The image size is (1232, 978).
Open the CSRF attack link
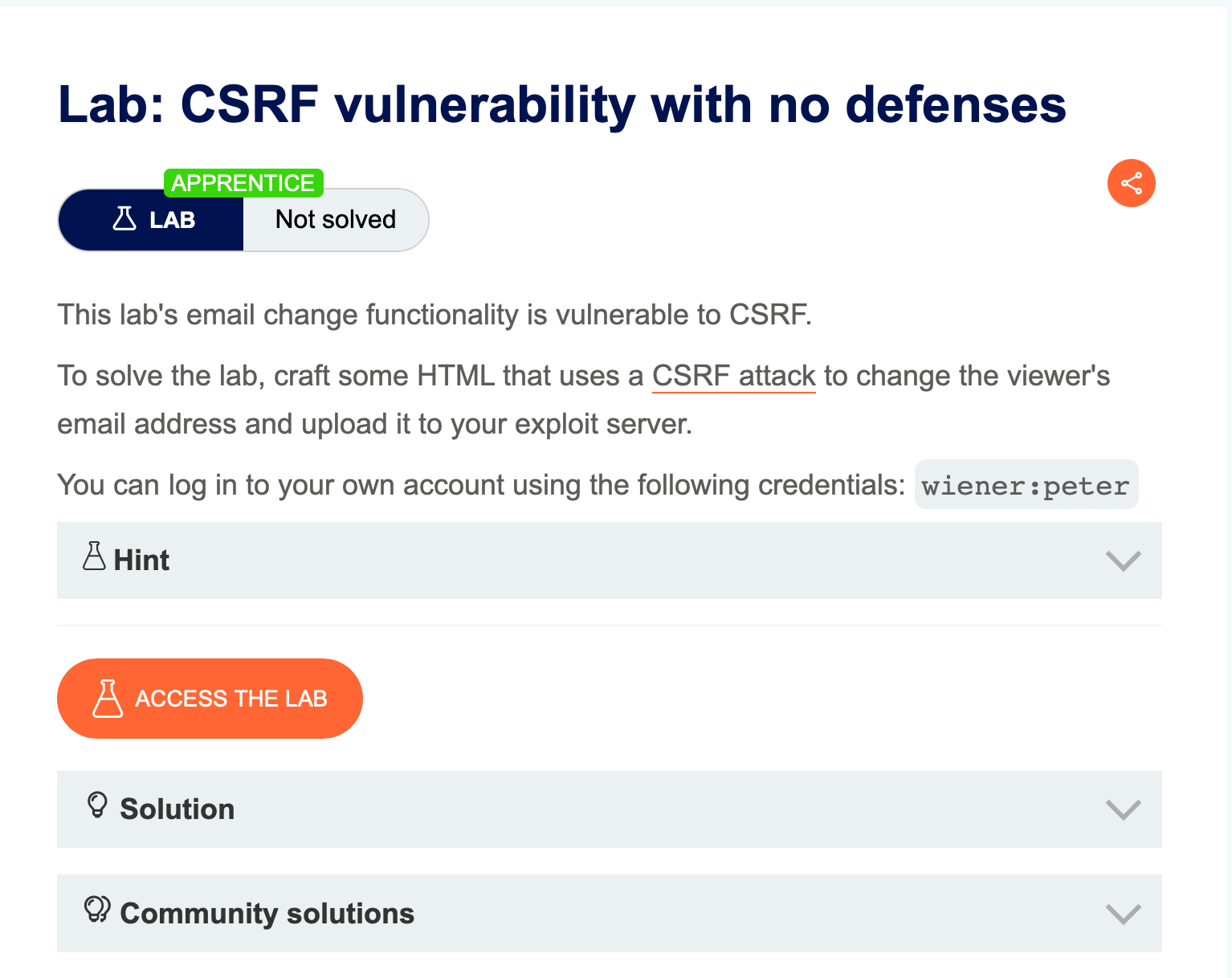click(733, 376)
